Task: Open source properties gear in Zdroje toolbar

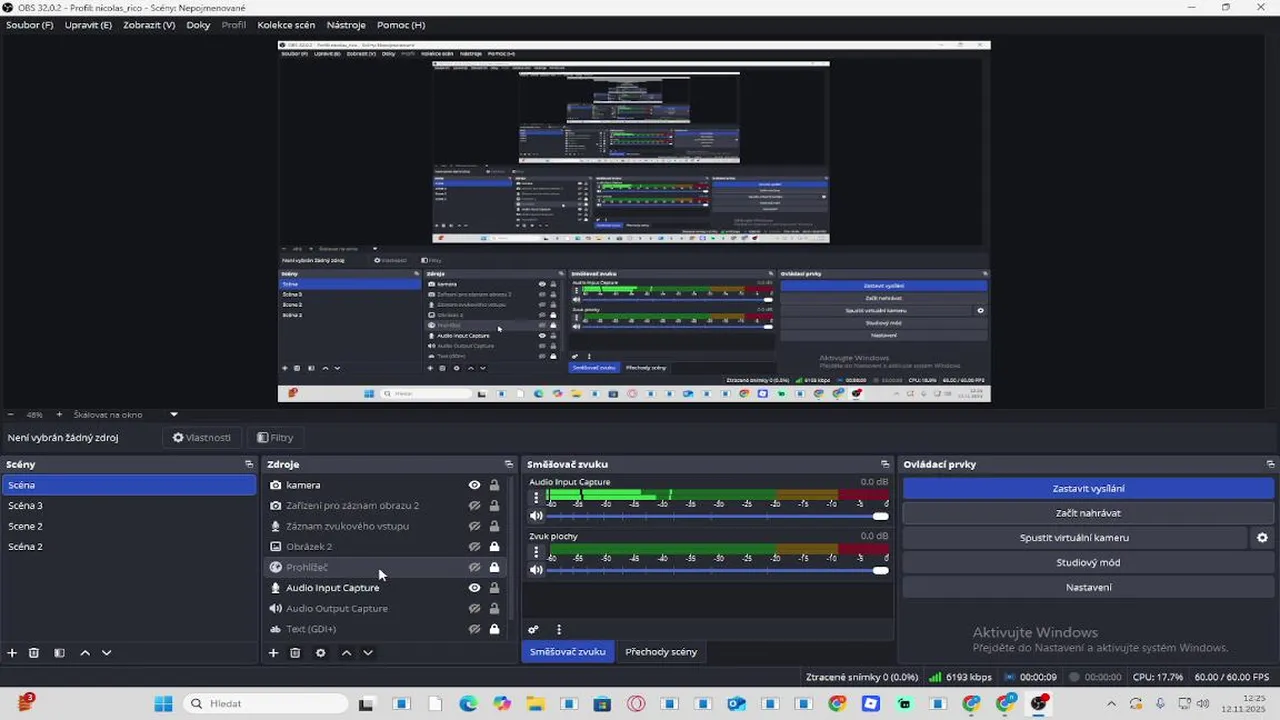Action: point(320,653)
